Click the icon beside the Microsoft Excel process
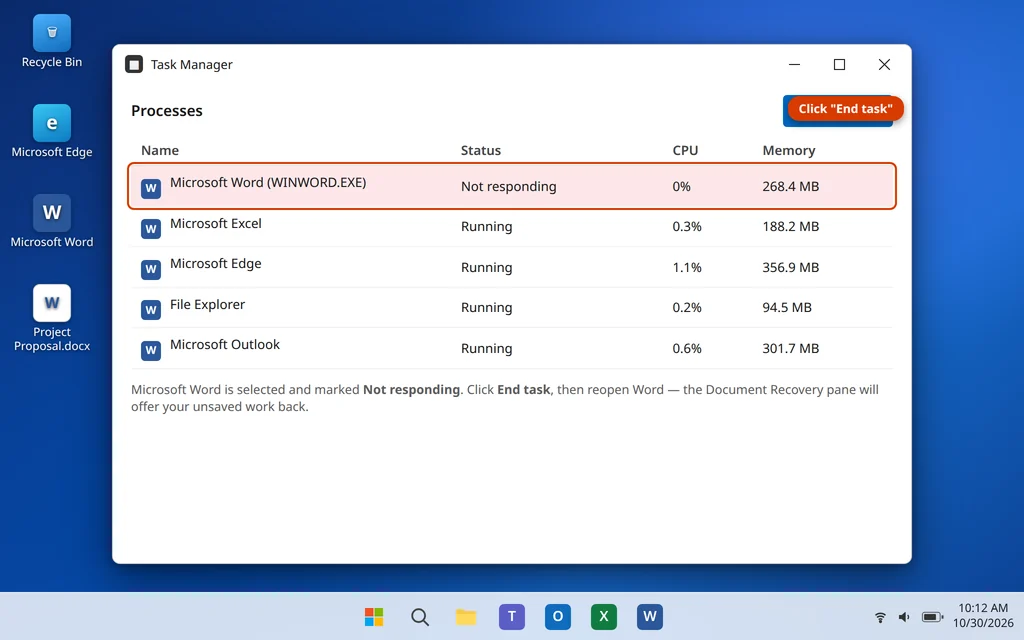Viewport: 1024px width, 640px height. pyautogui.click(x=151, y=229)
